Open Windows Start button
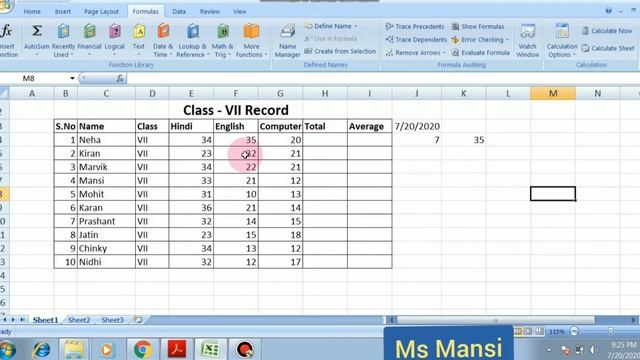Viewport: 640px width, 360px height. coord(7,350)
